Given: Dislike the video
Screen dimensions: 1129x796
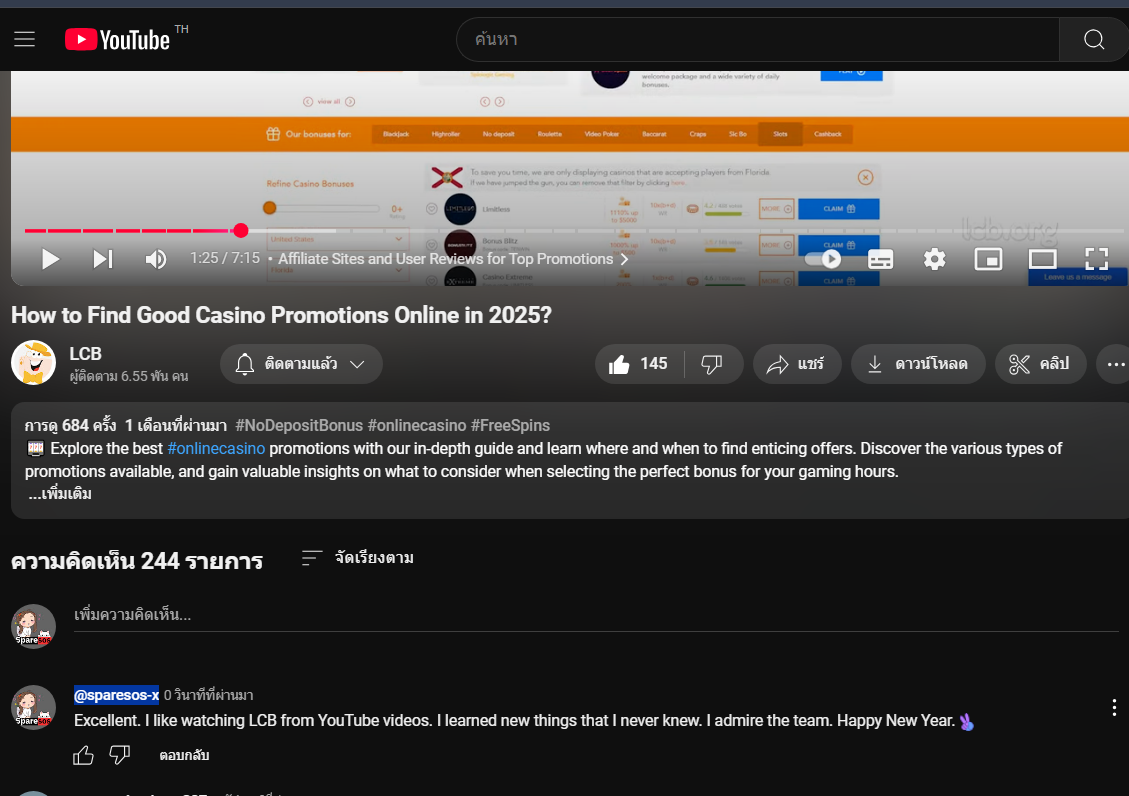Looking at the screenshot, I should 712,364.
